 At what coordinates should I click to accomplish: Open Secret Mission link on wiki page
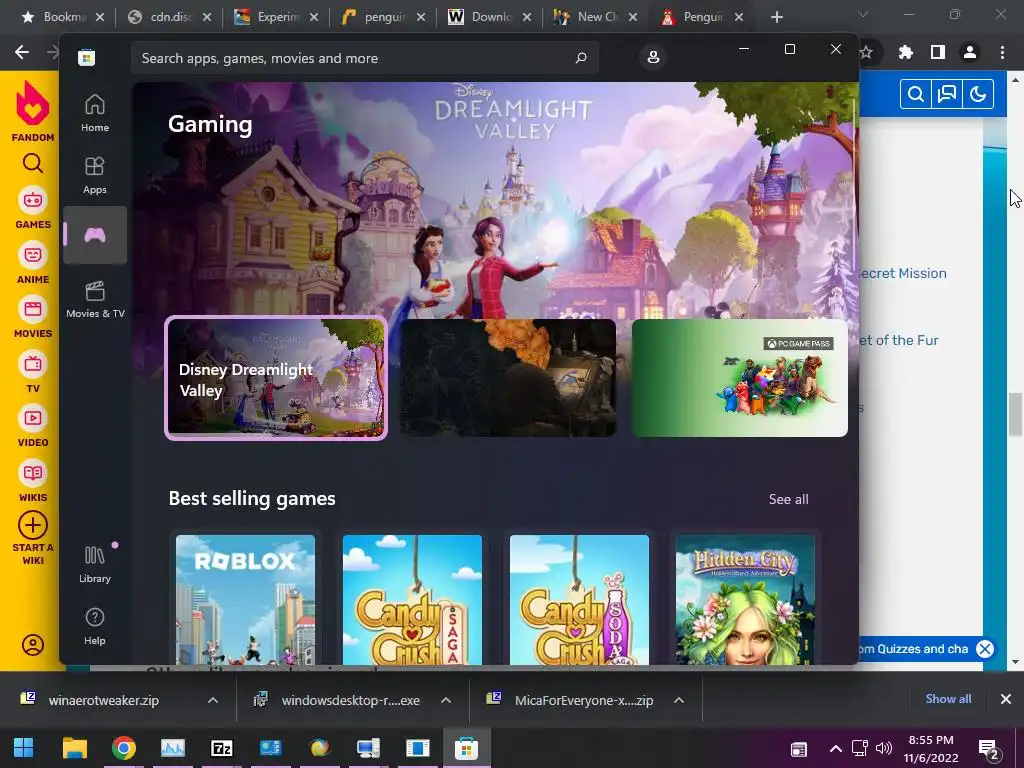click(903, 273)
